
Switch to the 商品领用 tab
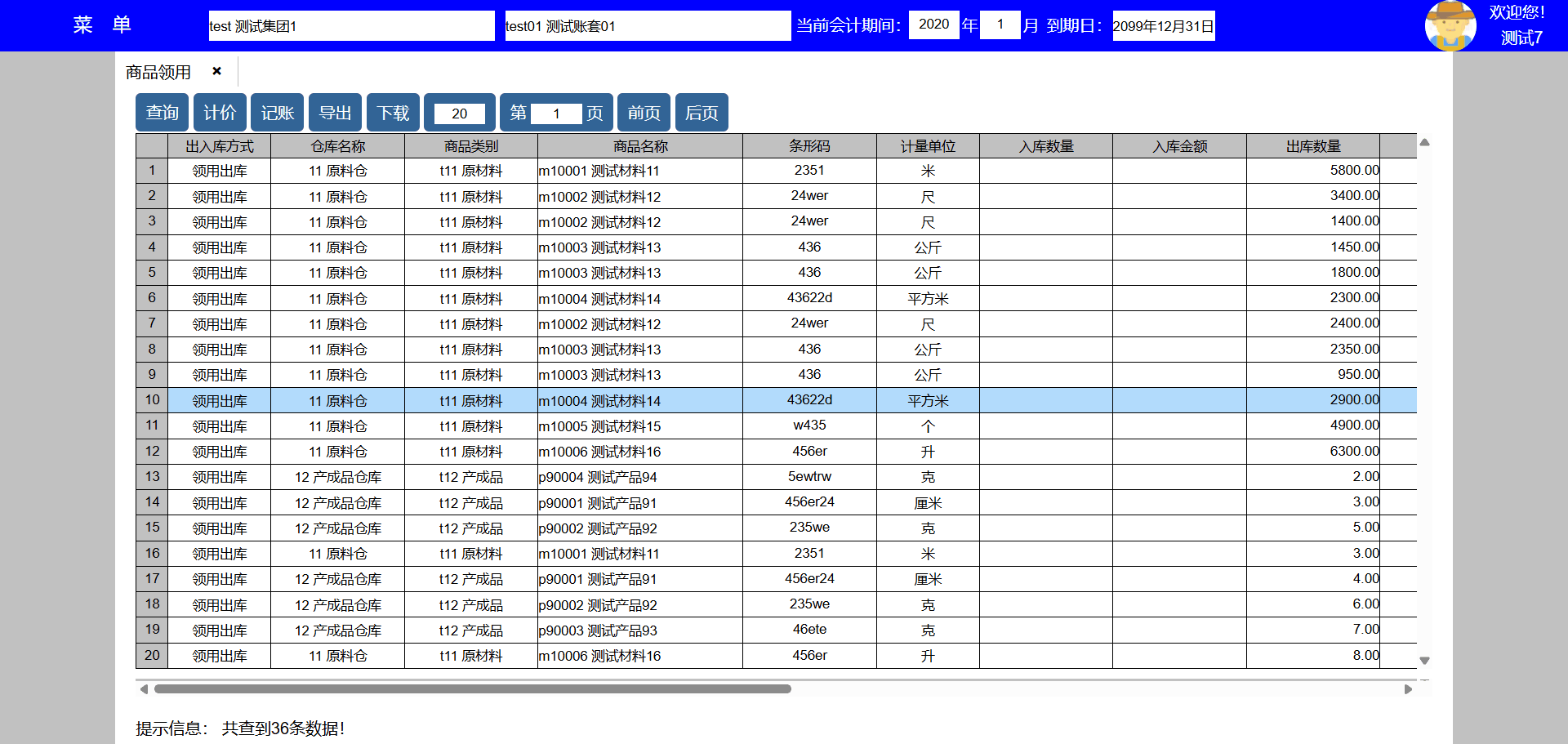point(158,72)
